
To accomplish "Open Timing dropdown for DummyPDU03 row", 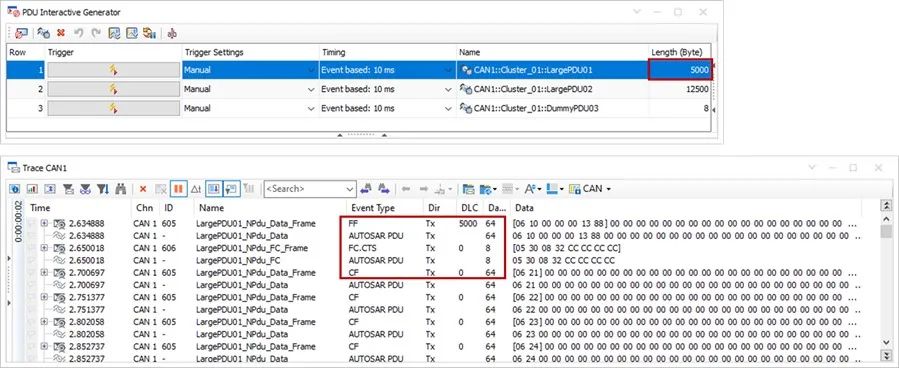I will coord(449,108).
